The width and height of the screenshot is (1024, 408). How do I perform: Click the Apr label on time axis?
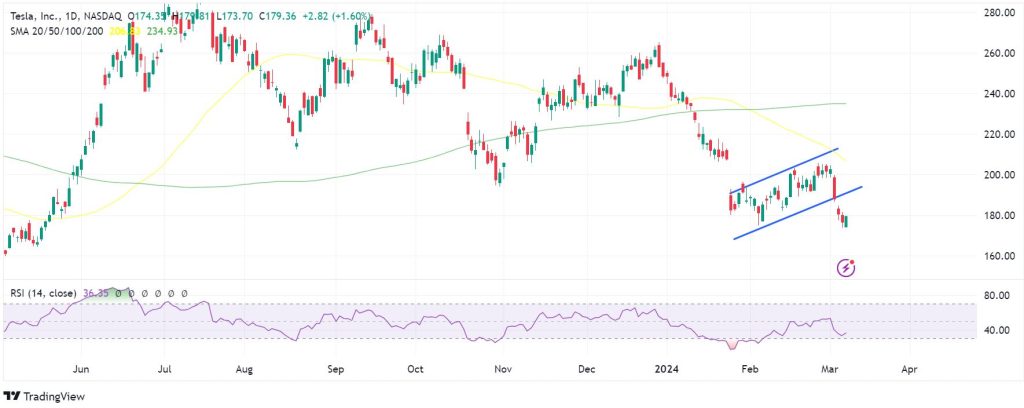click(908, 369)
